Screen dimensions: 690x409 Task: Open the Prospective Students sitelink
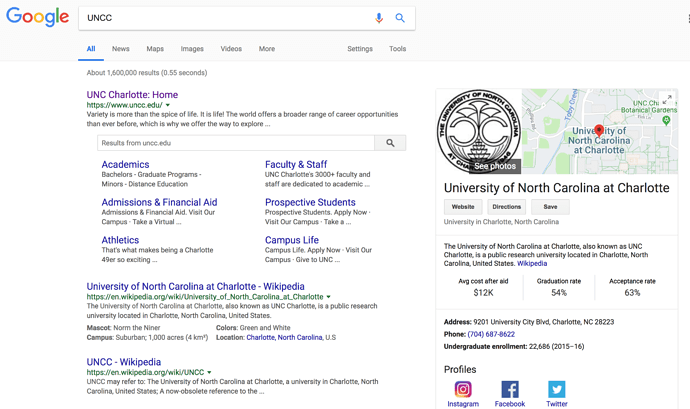(310, 203)
